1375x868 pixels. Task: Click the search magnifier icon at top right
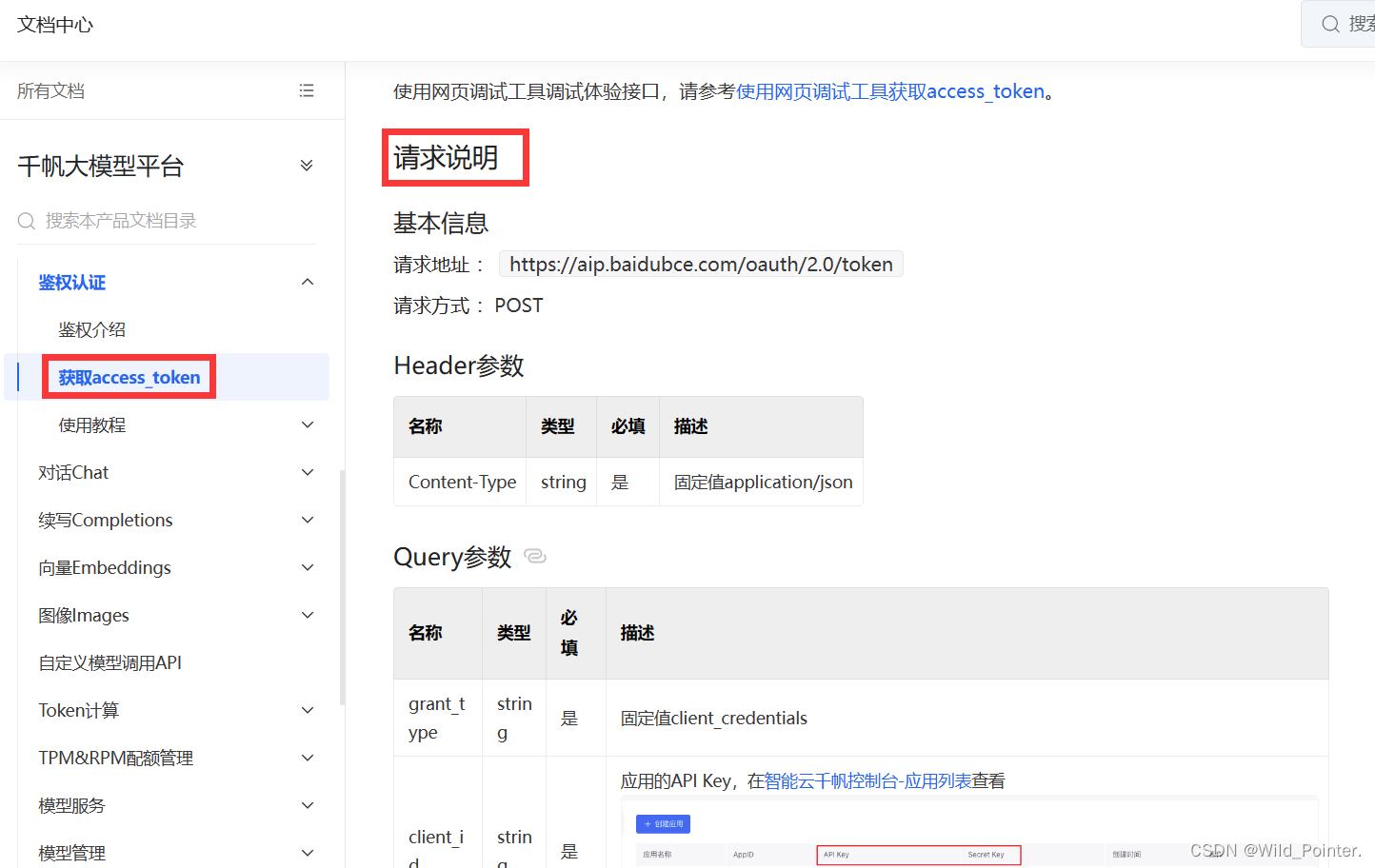(x=1330, y=24)
